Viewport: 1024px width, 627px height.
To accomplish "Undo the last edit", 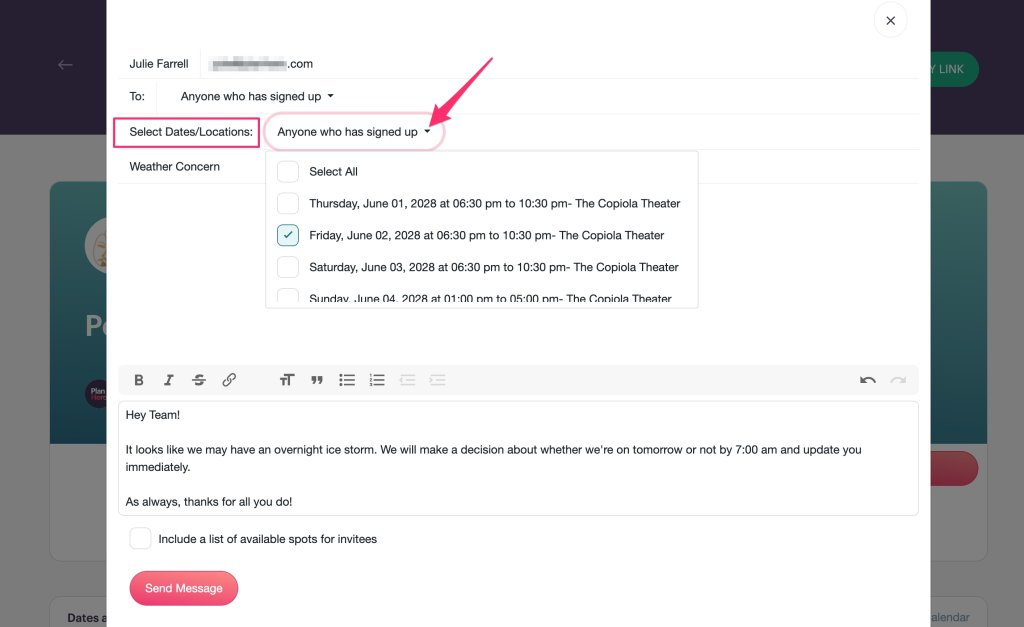I will click(x=867, y=380).
